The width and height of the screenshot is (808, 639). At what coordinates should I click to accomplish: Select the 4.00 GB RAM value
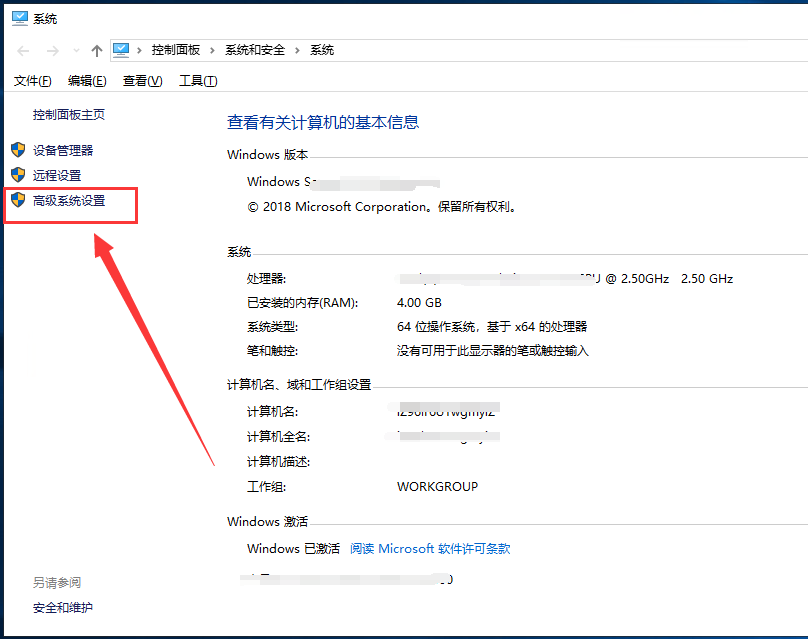tap(419, 303)
